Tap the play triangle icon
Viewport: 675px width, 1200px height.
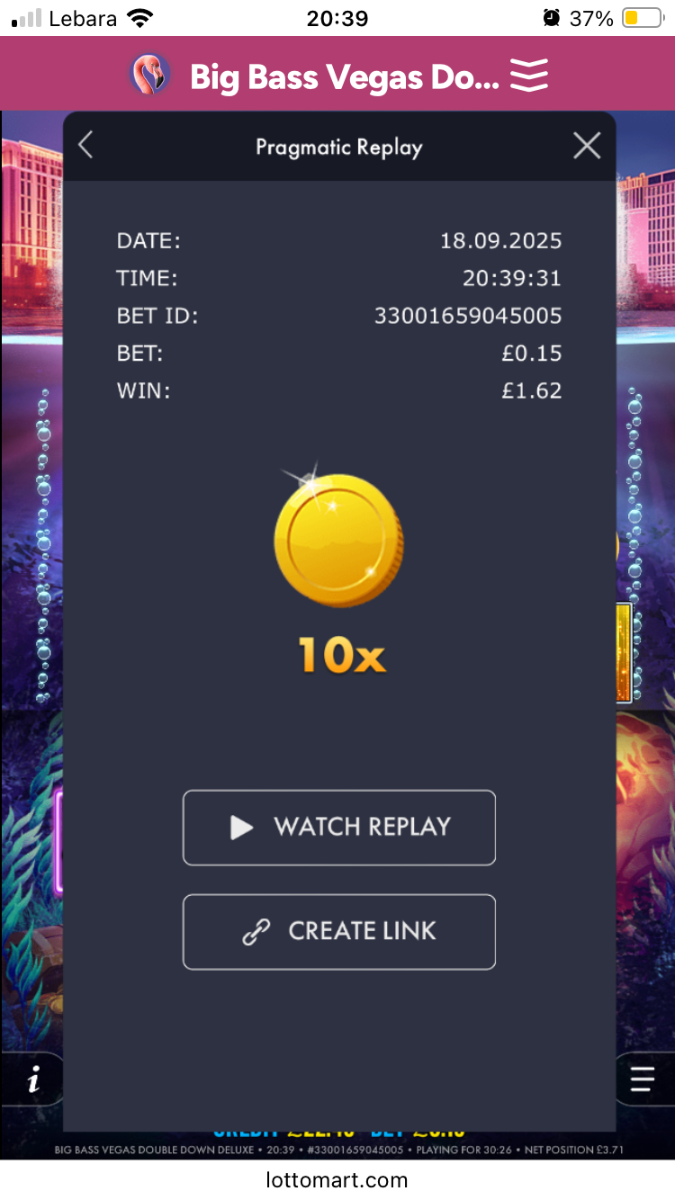(242, 827)
